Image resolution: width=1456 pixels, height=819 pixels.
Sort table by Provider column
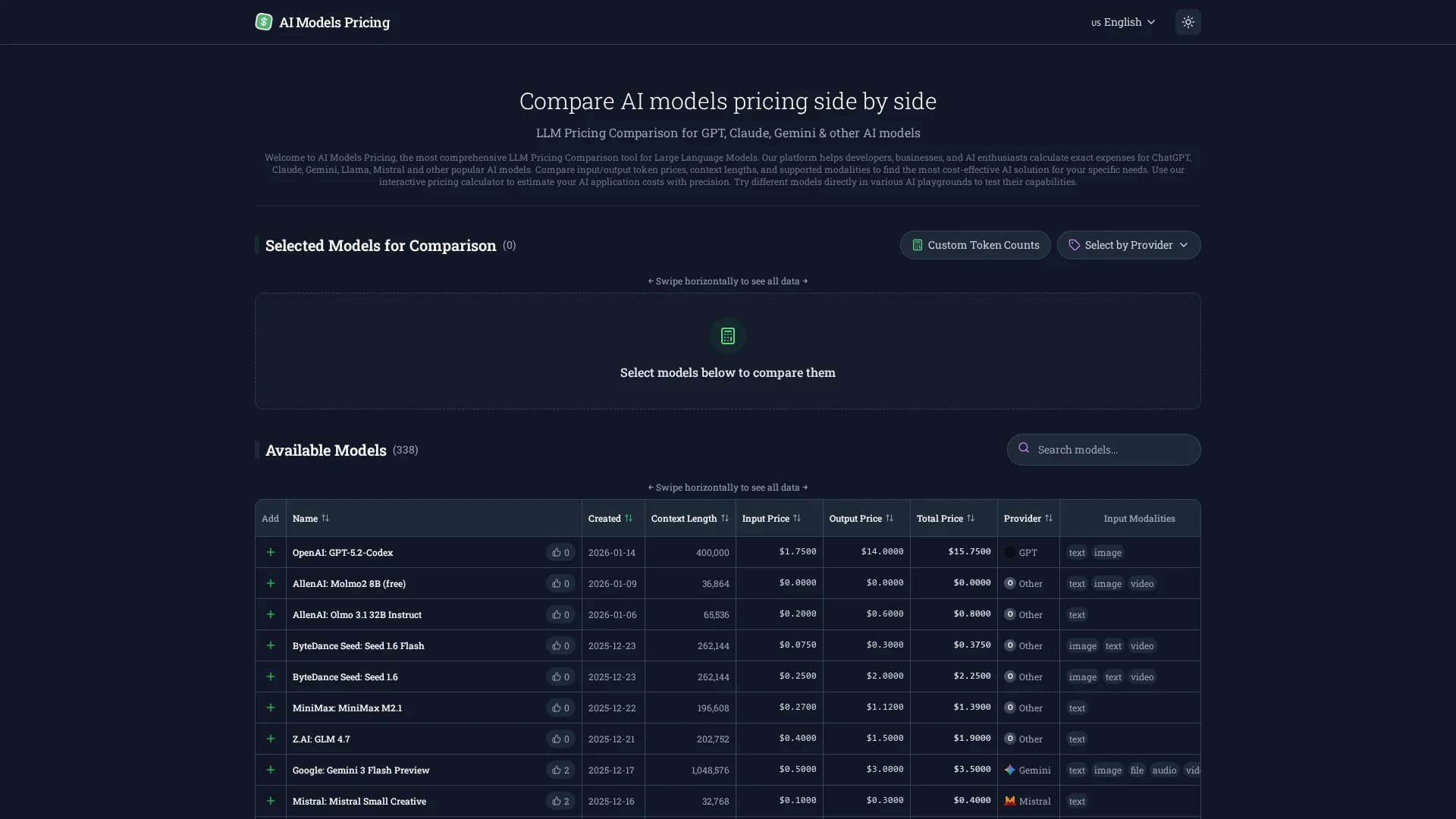pyautogui.click(x=1028, y=519)
